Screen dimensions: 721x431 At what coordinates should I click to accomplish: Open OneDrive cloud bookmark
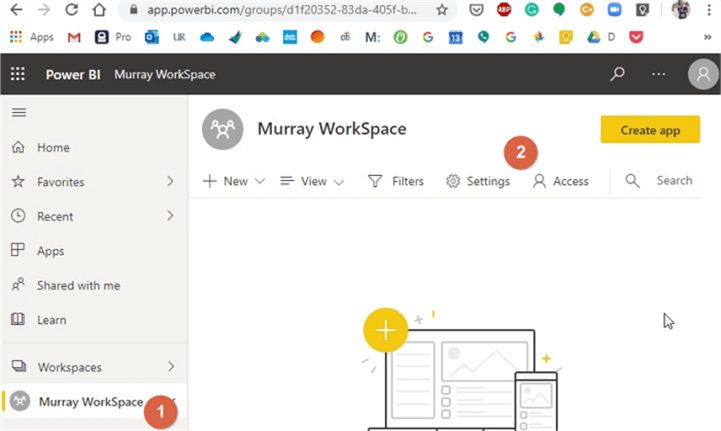207,37
